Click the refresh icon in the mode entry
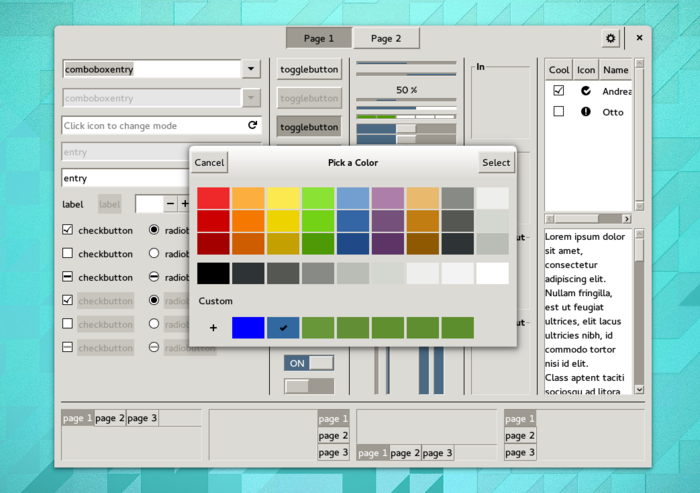This screenshot has height=493, width=700. (253, 126)
